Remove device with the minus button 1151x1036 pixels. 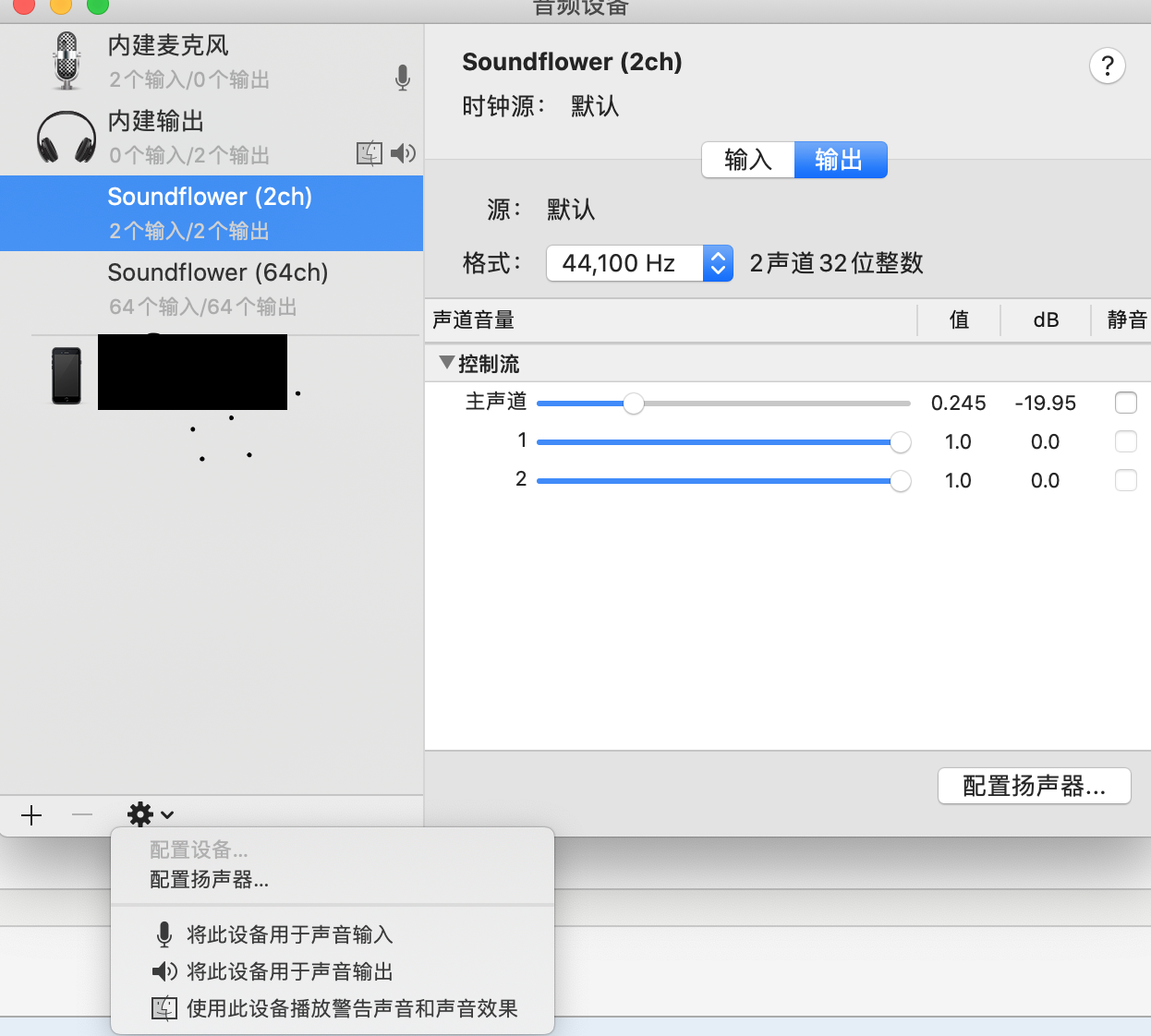(x=82, y=815)
